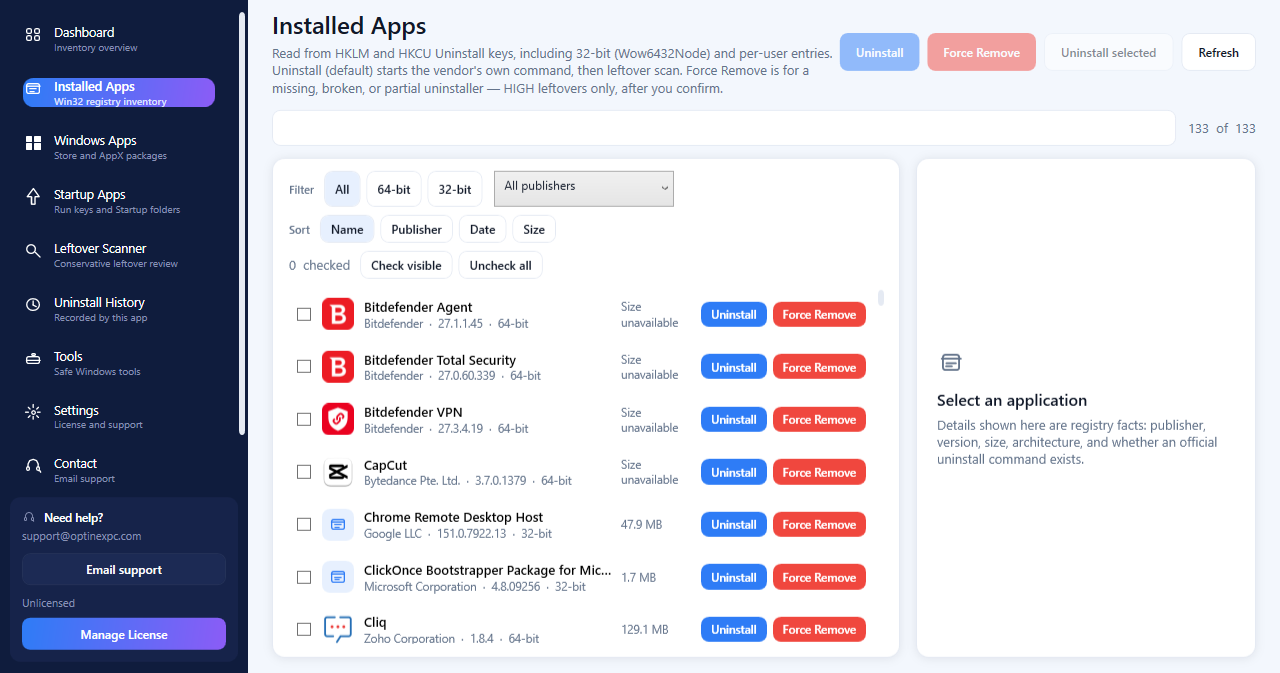Viewport: 1280px width, 673px height.
Task: Filter apps to 32-bit
Action: [x=455, y=189]
